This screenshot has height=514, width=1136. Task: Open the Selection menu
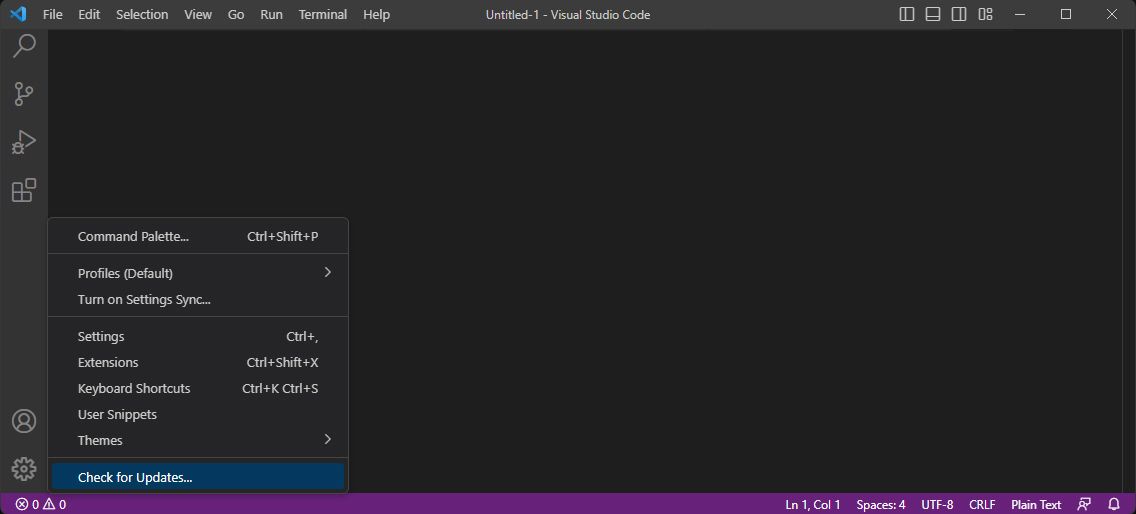(142, 14)
